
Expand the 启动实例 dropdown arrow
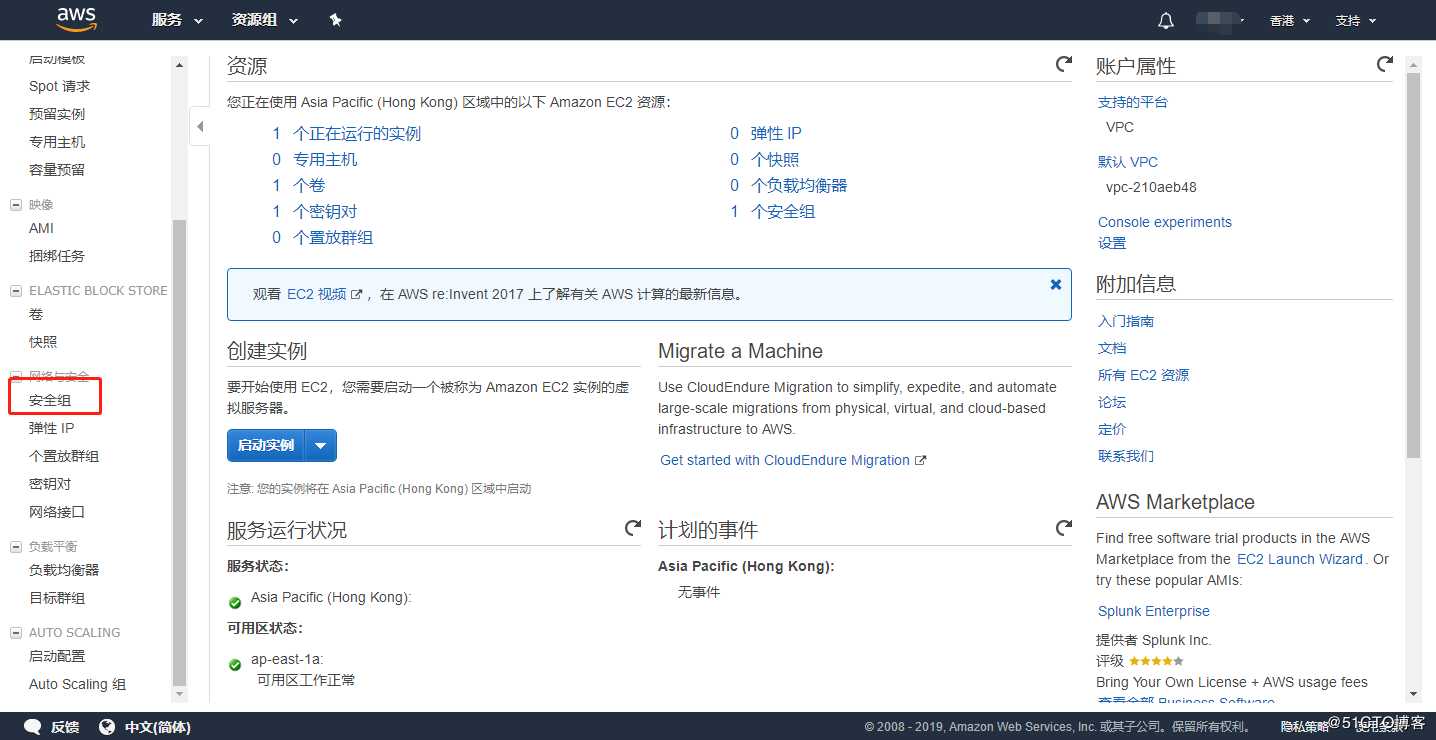pos(321,446)
